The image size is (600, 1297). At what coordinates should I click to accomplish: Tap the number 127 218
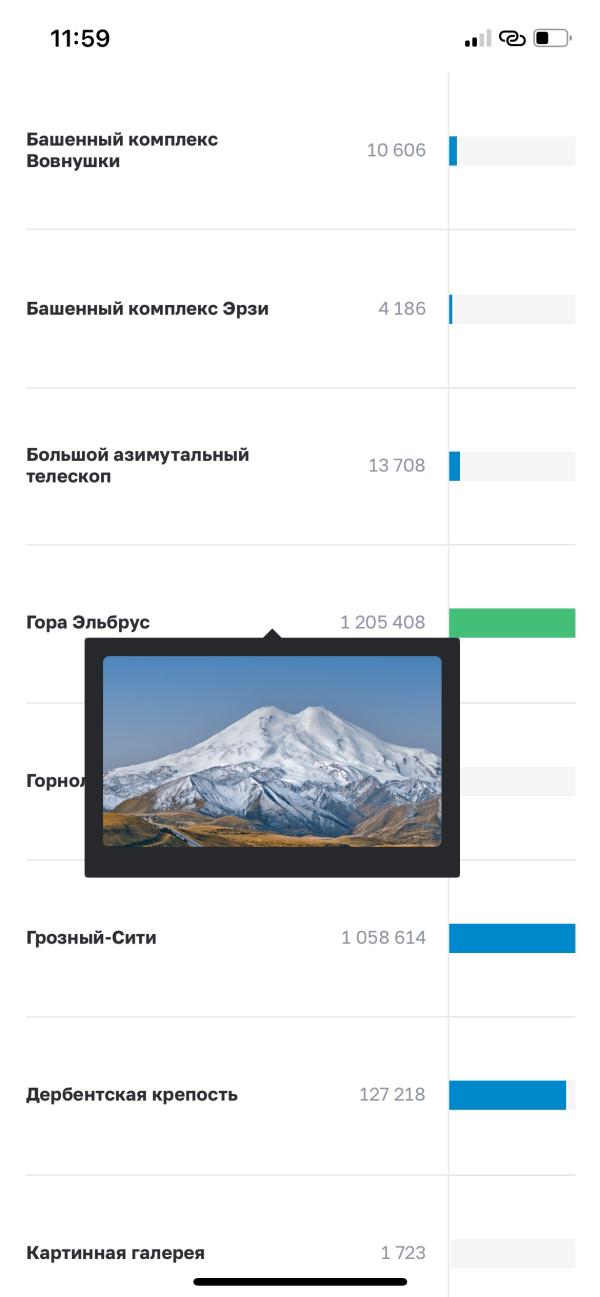(x=392, y=1094)
